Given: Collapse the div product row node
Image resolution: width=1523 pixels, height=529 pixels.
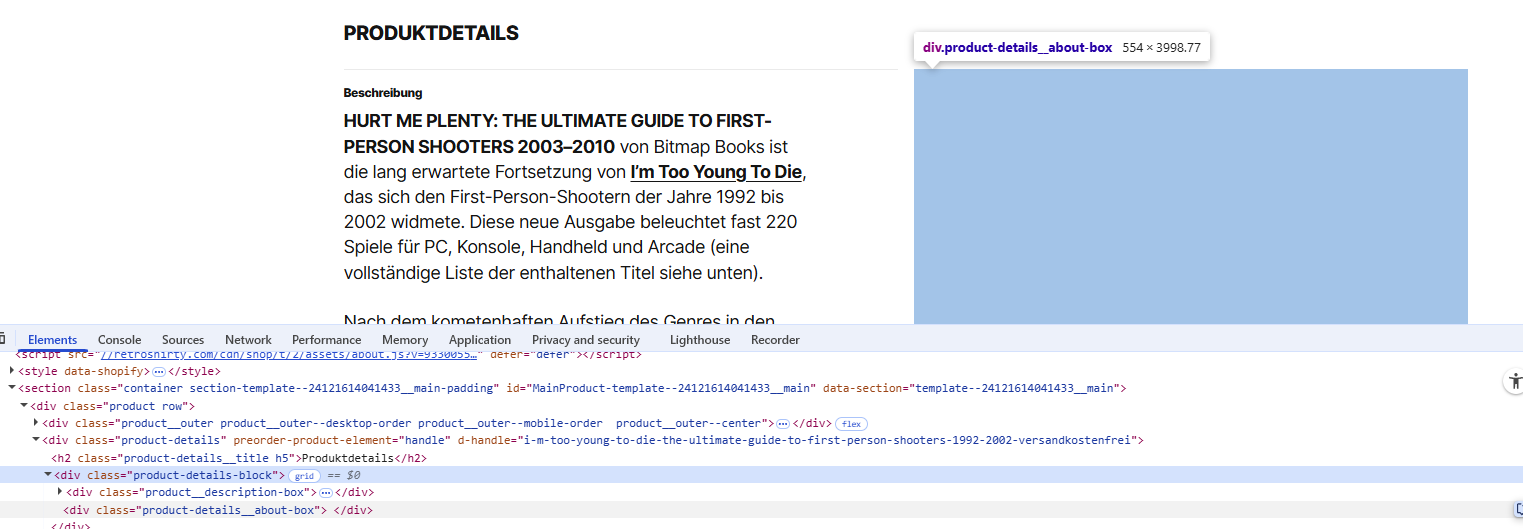Looking at the screenshot, I should 24,406.
